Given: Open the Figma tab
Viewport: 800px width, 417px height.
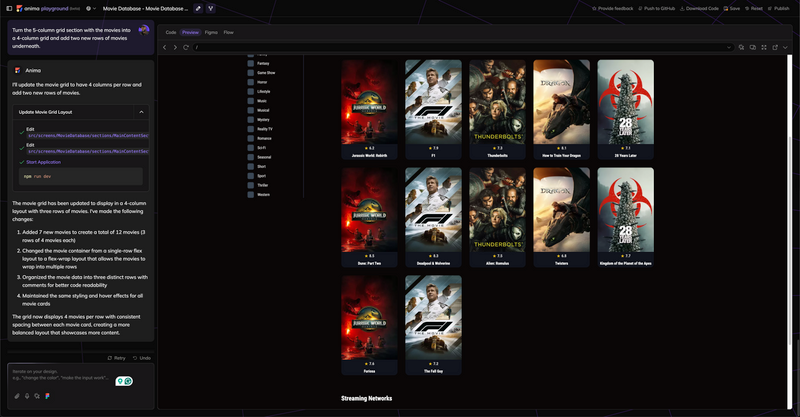Looking at the screenshot, I should pos(211,32).
